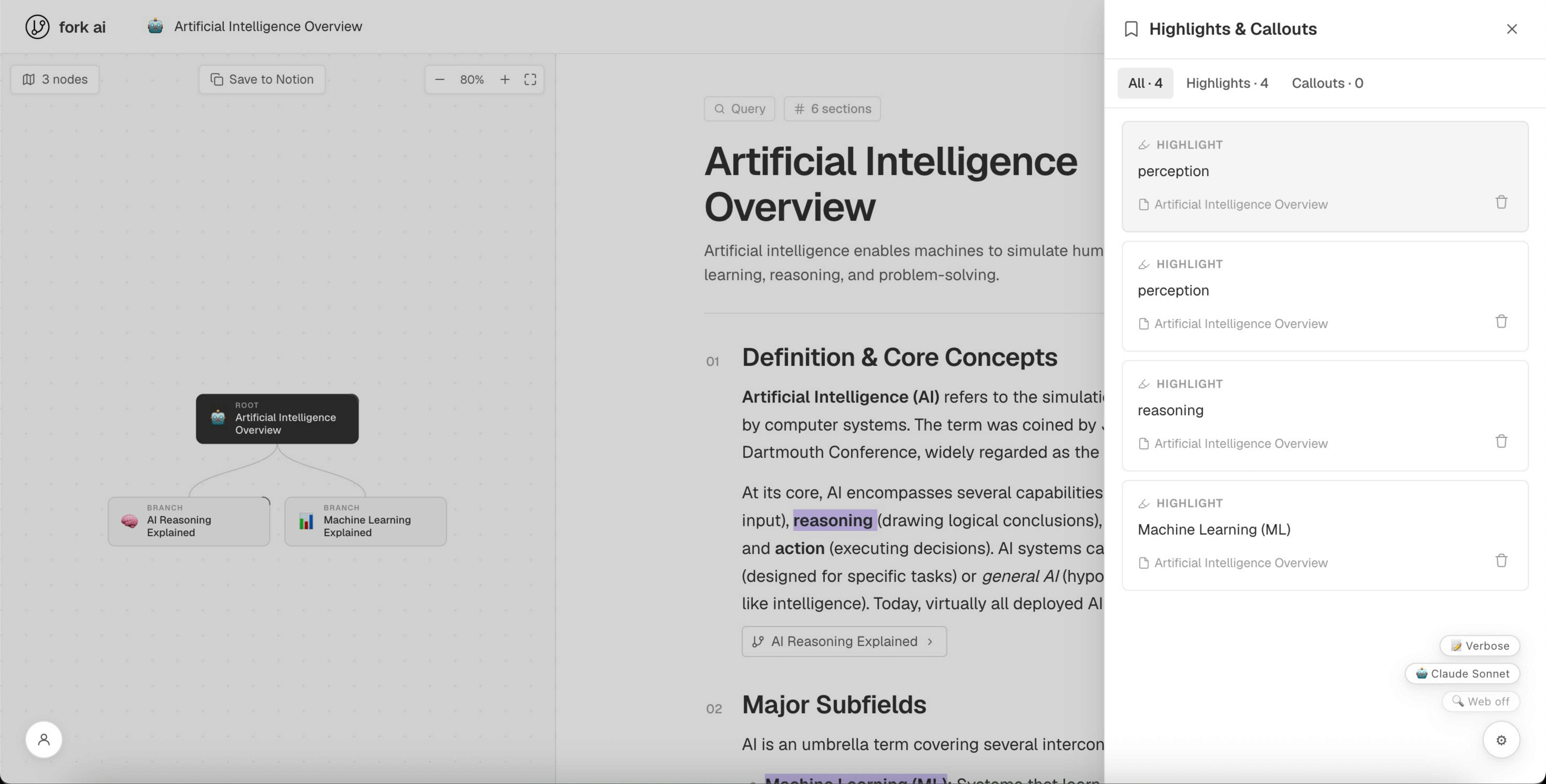Open the 3 nodes map button
This screenshot has width=1546, height=784.
click(55, 79)
